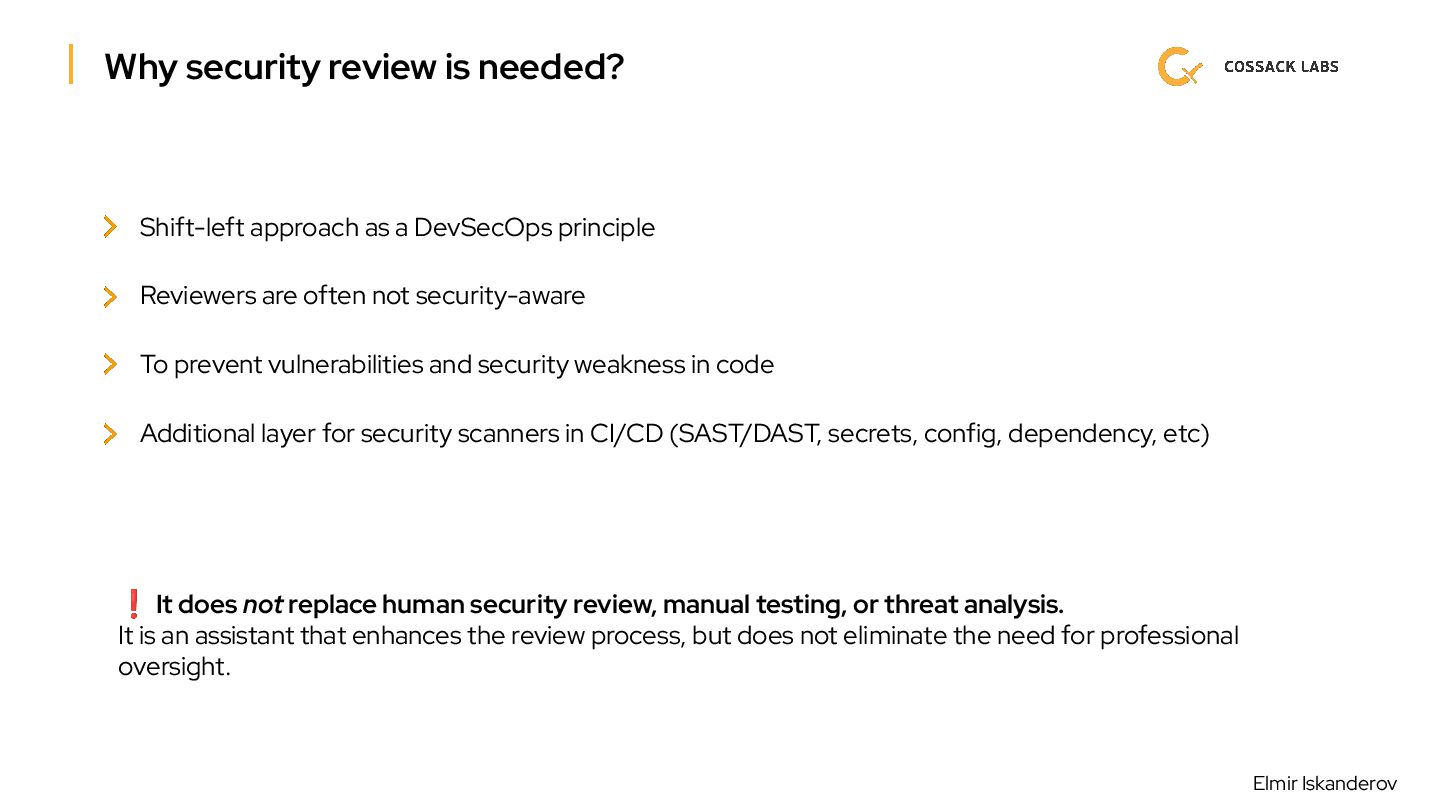Click the chevron bullet before 'Shift-left approach'
1440x810 pixels.
110,227
